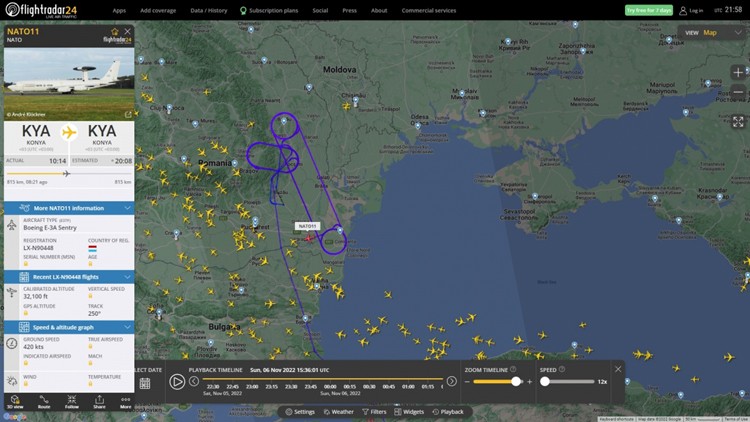Open the View Map dropdown
Image resolution: width=750 pixels, height=422 pixels.
tap(713, 33)
